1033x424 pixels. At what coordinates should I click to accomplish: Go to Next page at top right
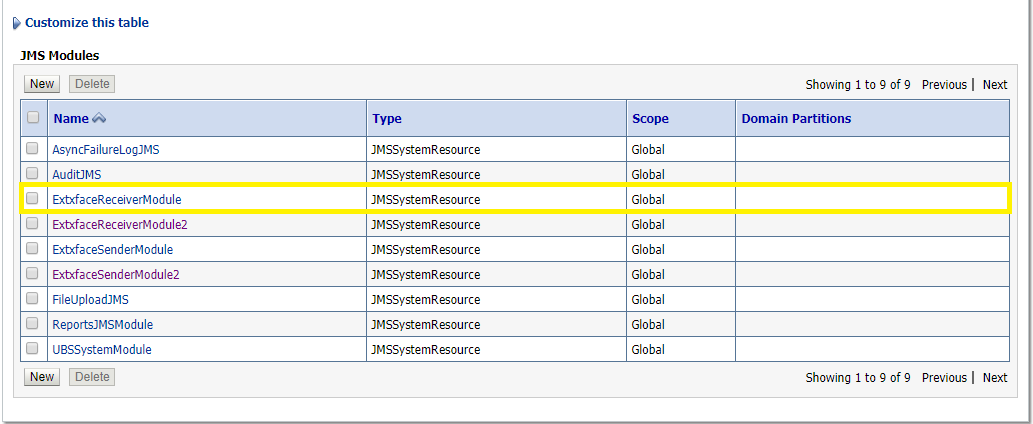[x=994, y=85]
